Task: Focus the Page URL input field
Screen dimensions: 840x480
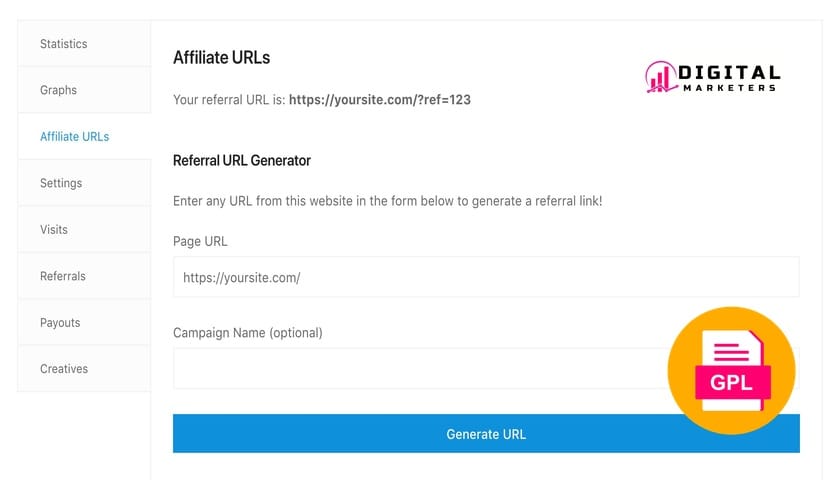Action: [486, 277]
